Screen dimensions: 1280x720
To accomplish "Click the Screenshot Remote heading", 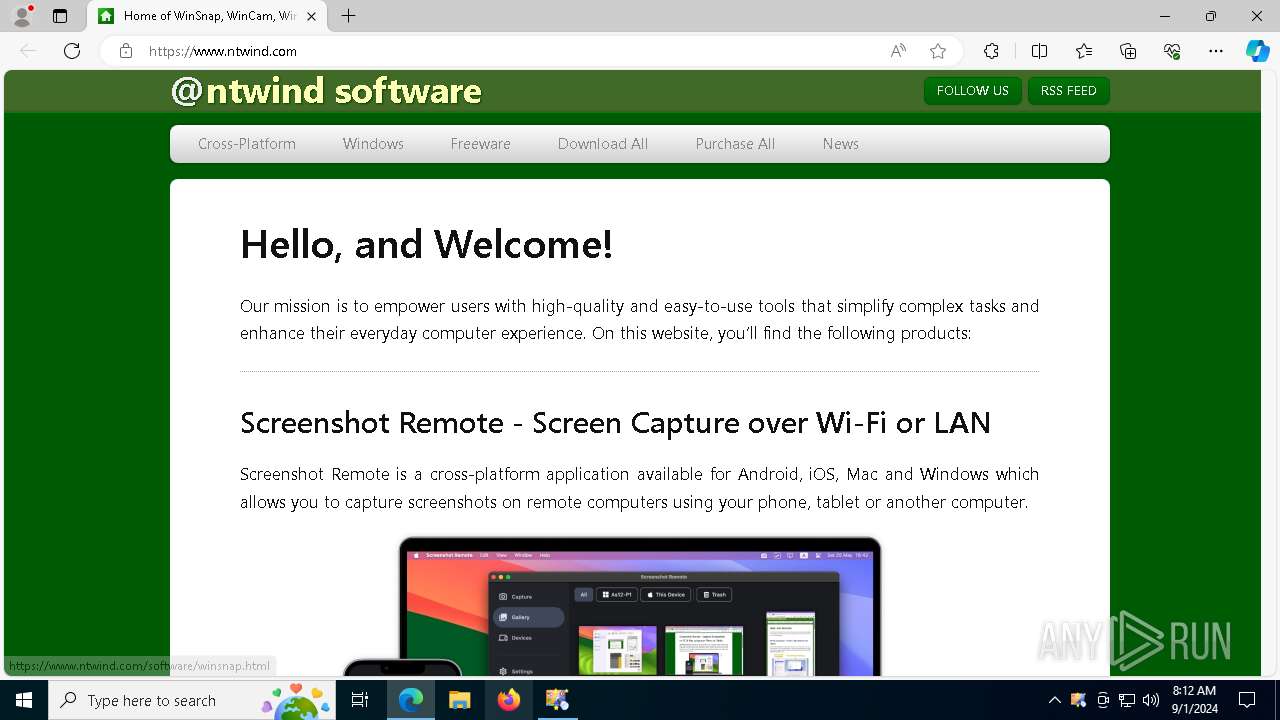I will coord(615,423).
